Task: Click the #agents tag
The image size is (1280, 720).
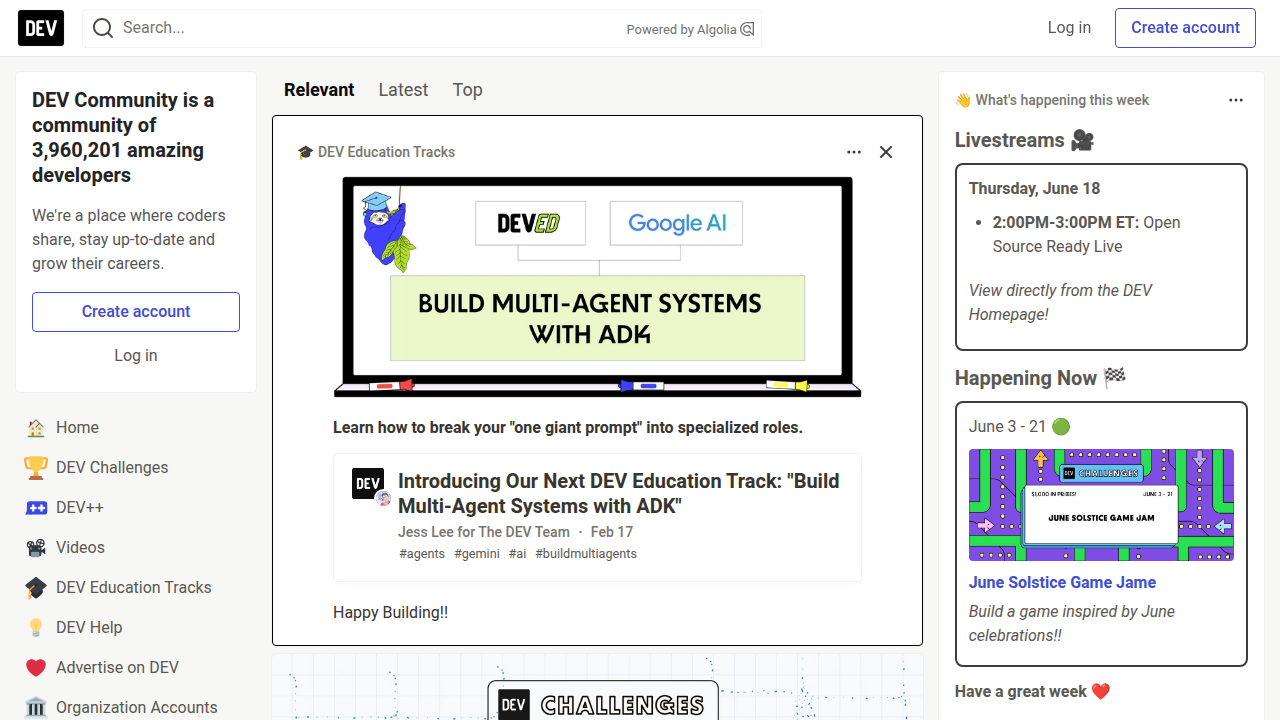Action: [422, 554]
